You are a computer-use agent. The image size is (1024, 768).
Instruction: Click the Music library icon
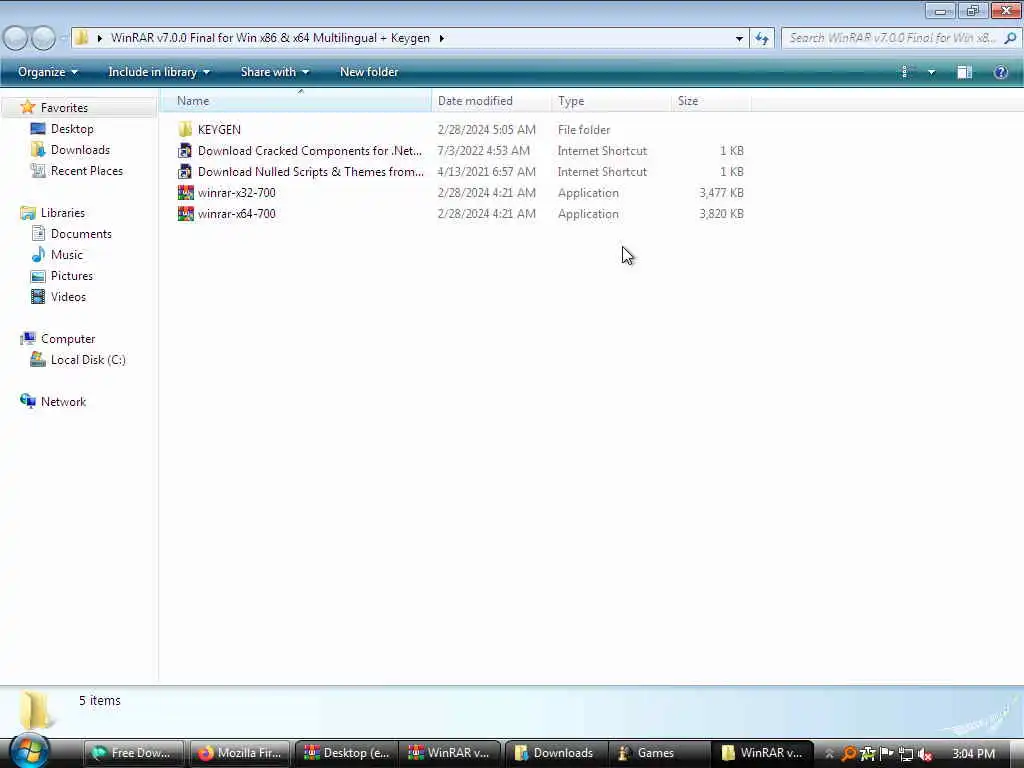[38, 255]
